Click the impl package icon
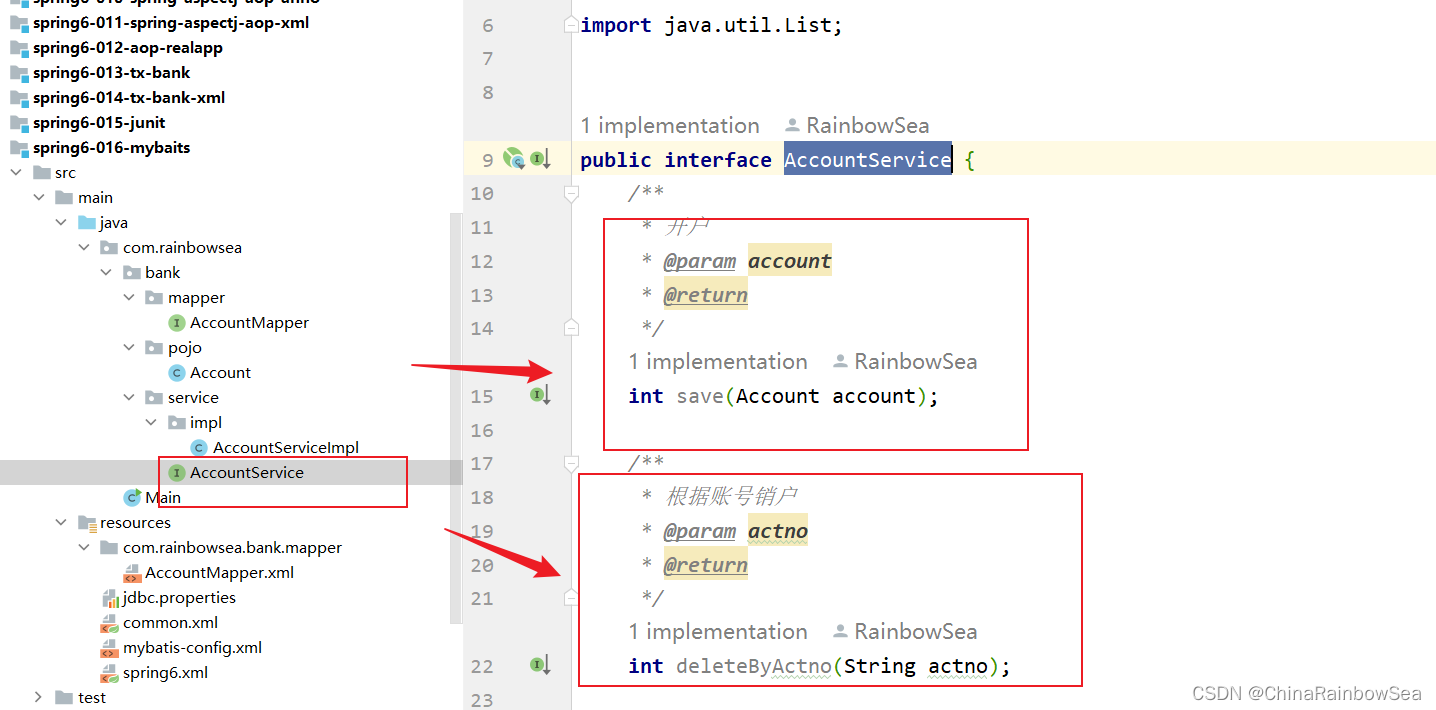This screenshot has height=710, width=1436. tap(177, 423)
